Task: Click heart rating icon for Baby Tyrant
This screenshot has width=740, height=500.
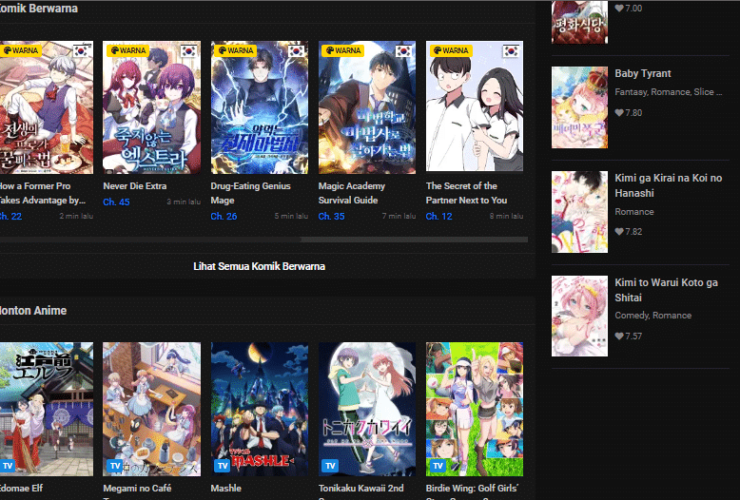Action: tap(619, 113)
